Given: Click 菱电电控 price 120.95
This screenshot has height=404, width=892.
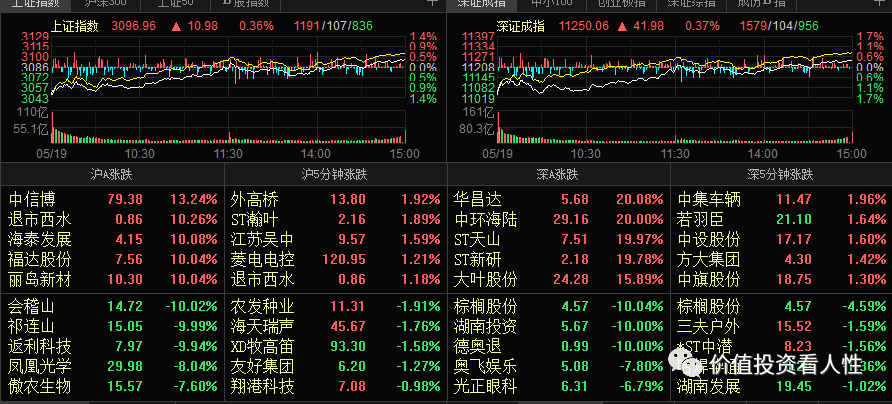Looking at the screenshot, I should point(344,259).
